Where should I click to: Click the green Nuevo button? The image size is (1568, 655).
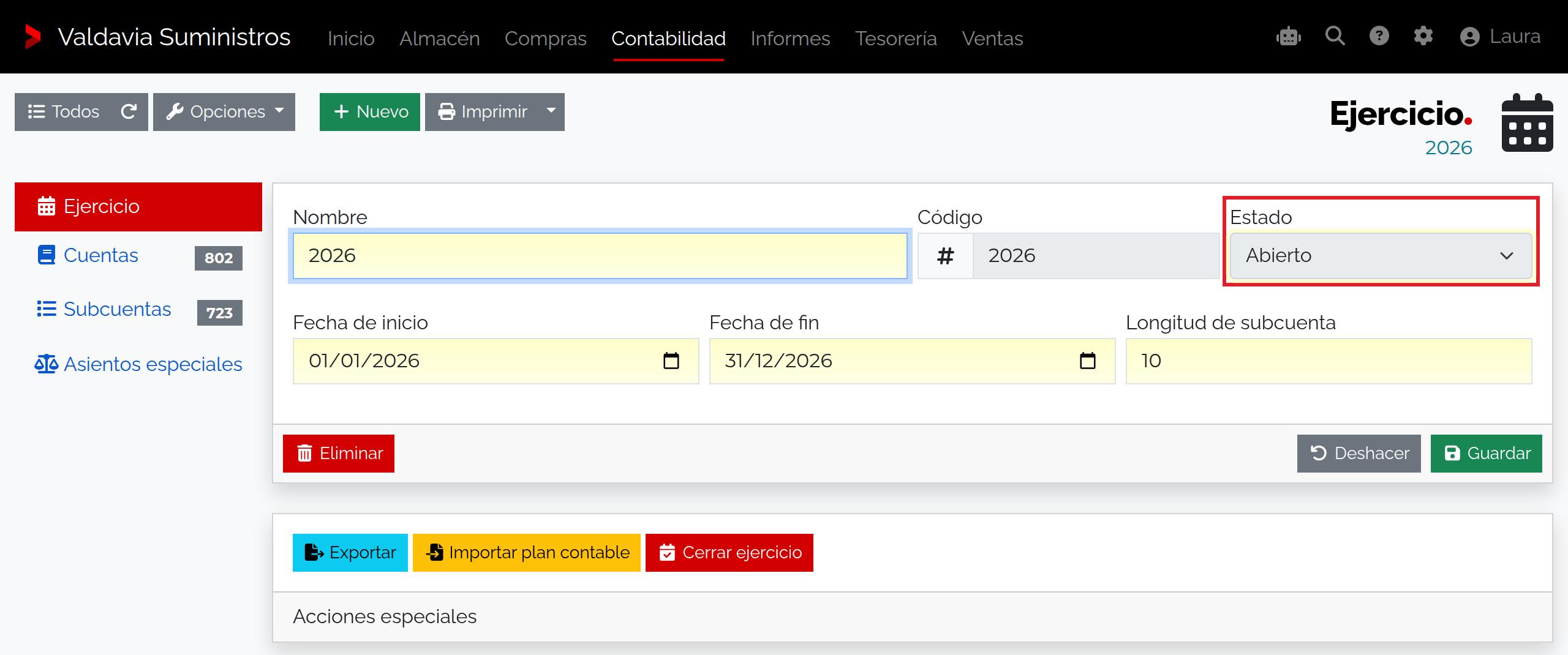[370, 111]
